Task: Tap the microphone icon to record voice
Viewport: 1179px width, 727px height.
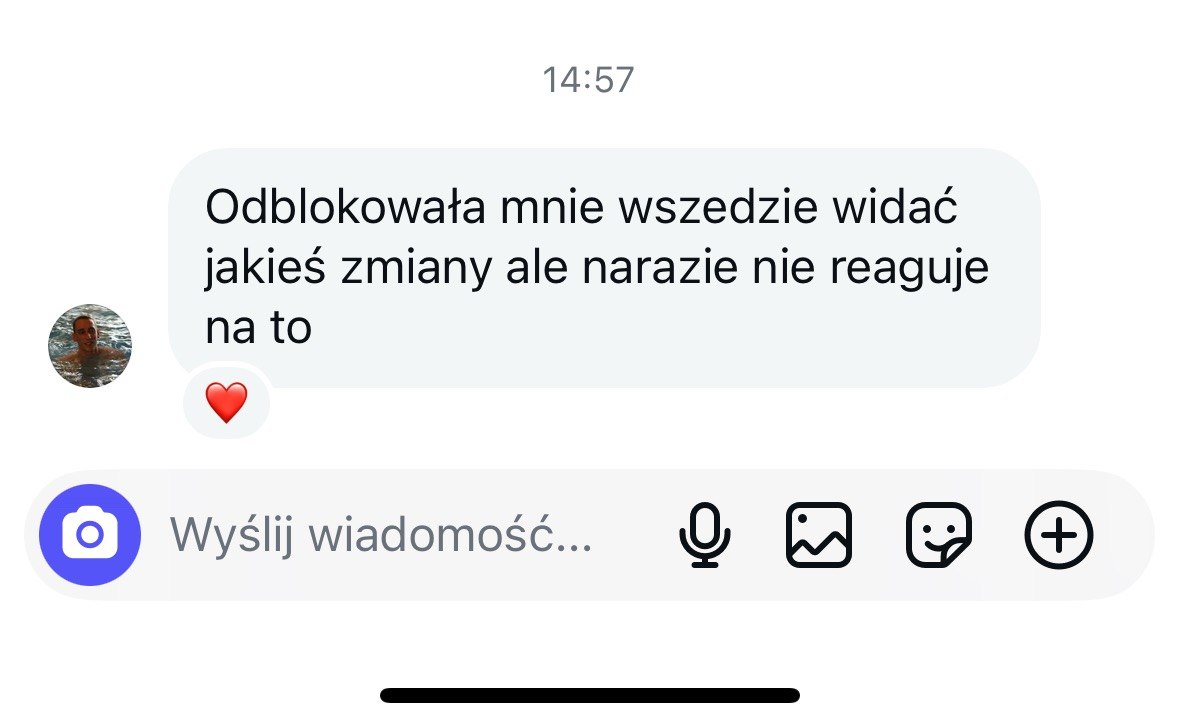Action: click(705, 535)
